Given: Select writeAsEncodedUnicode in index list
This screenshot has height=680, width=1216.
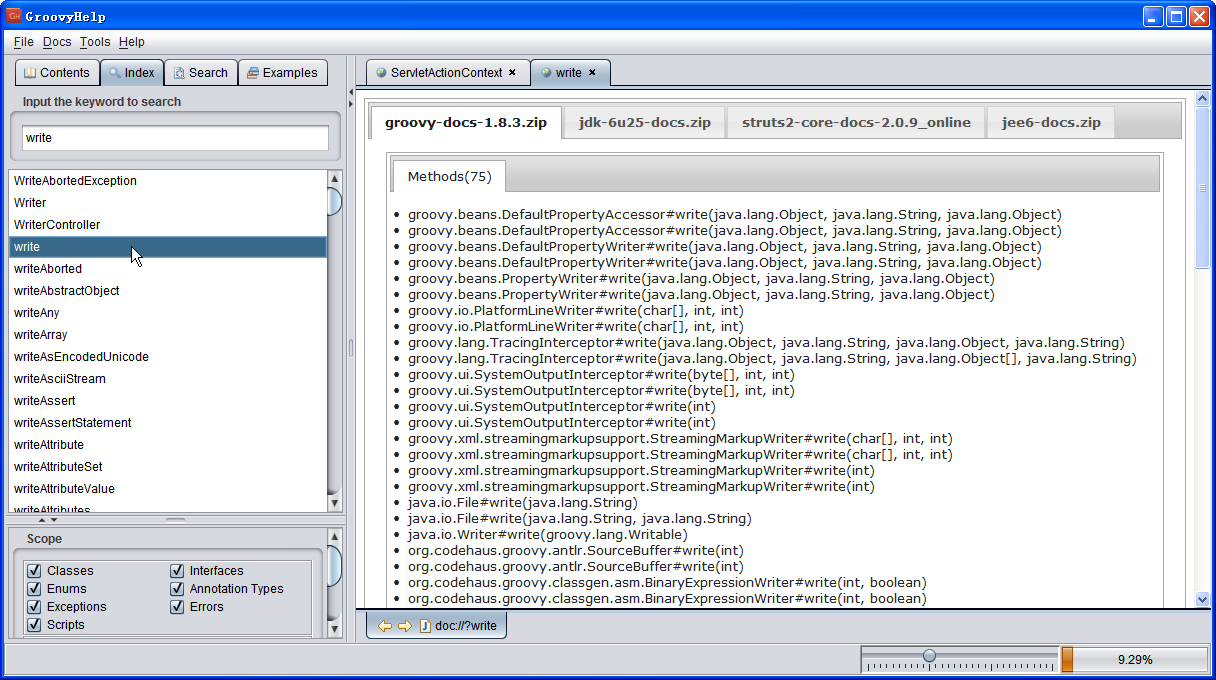Looking at the screenshot, I should [168, 357].
